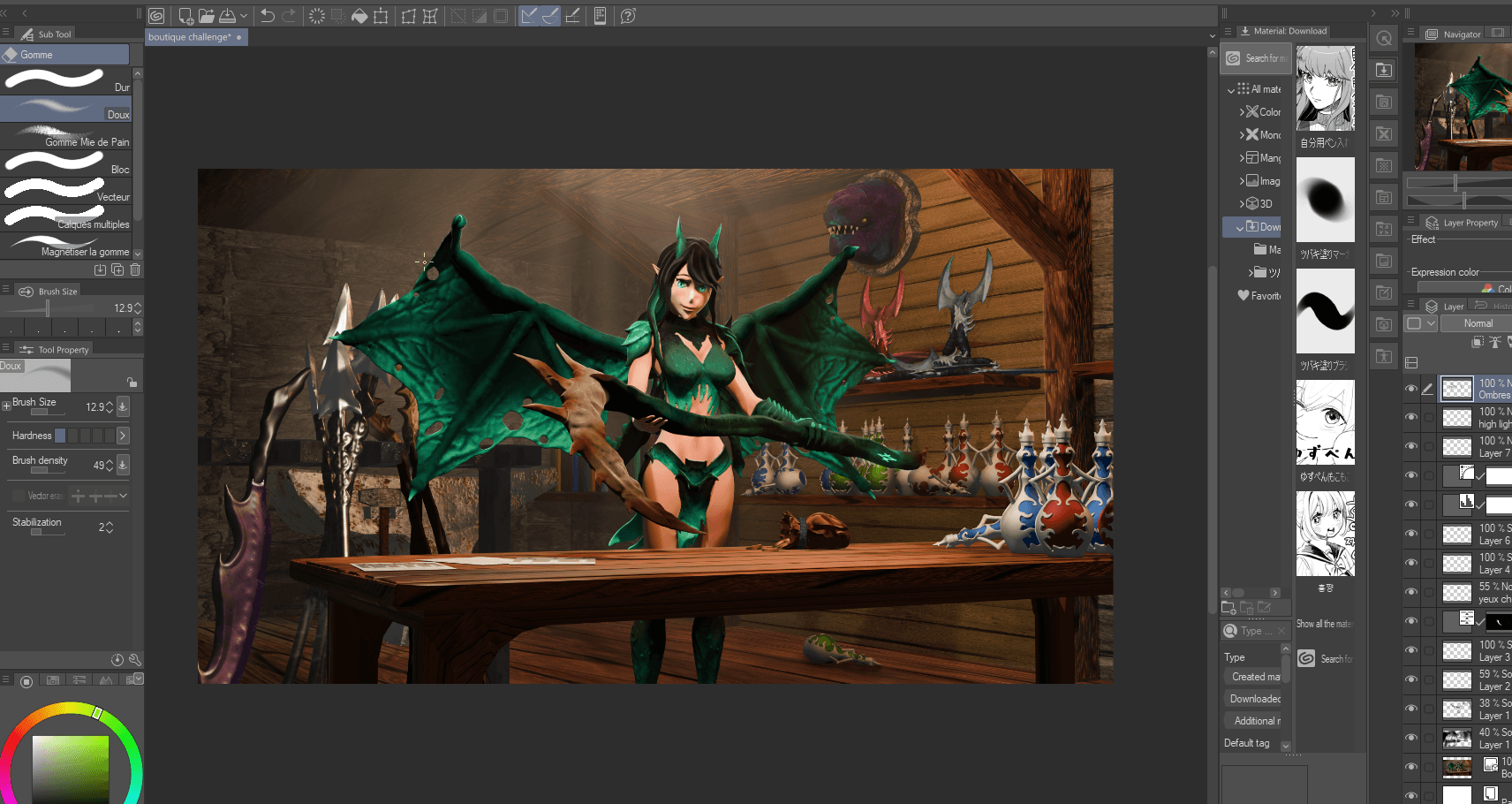This screenshot has height=804, width=1512.
Task: Open Brush density dynamics button
Action: click(123, 464)
